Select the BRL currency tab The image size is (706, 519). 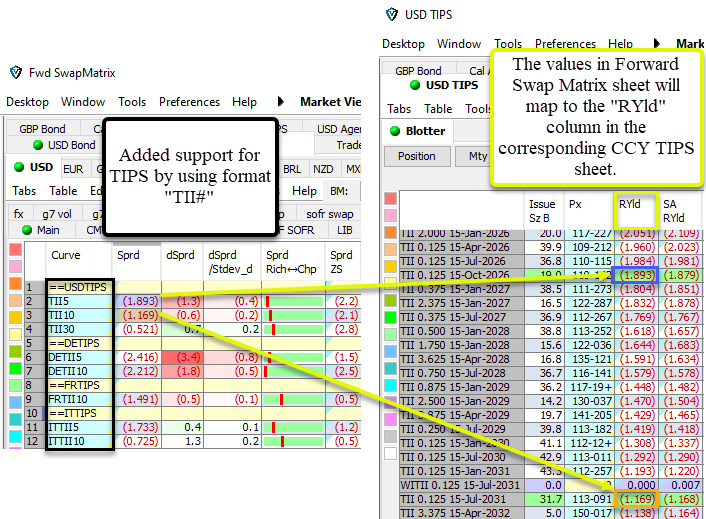pos(292,169)
